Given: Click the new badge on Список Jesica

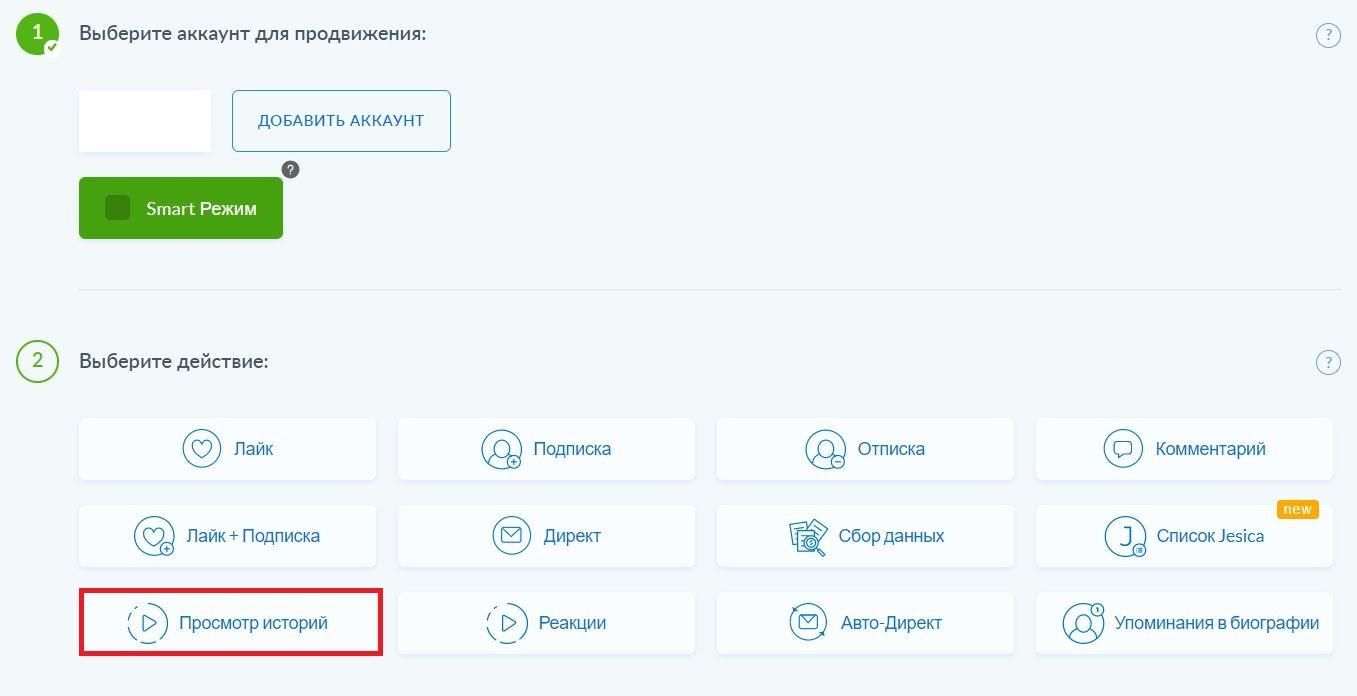Looking at the screenshot, I should tap(1297, 508).
